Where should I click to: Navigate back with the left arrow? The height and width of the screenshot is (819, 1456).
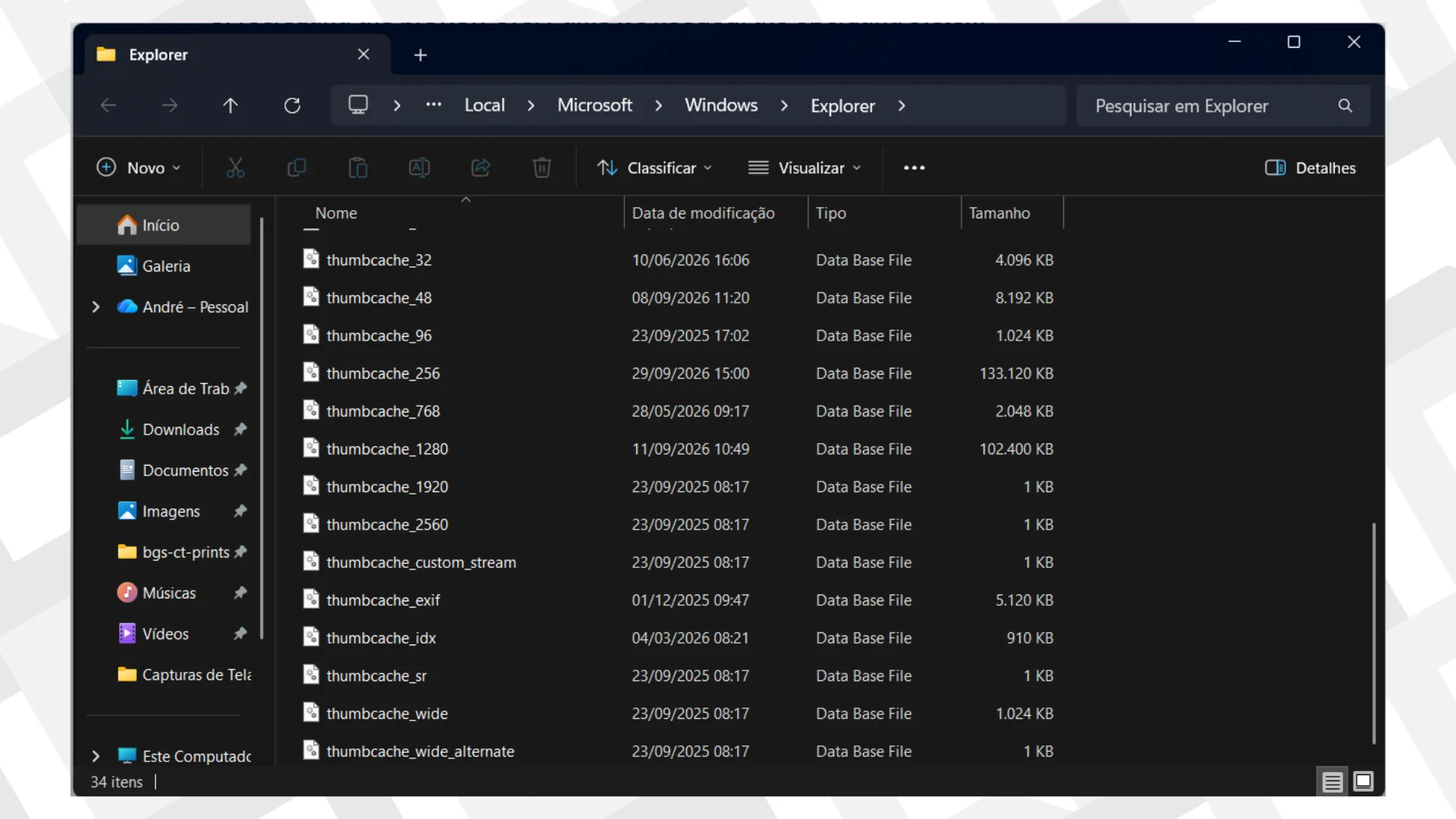(x=108, y=105)
